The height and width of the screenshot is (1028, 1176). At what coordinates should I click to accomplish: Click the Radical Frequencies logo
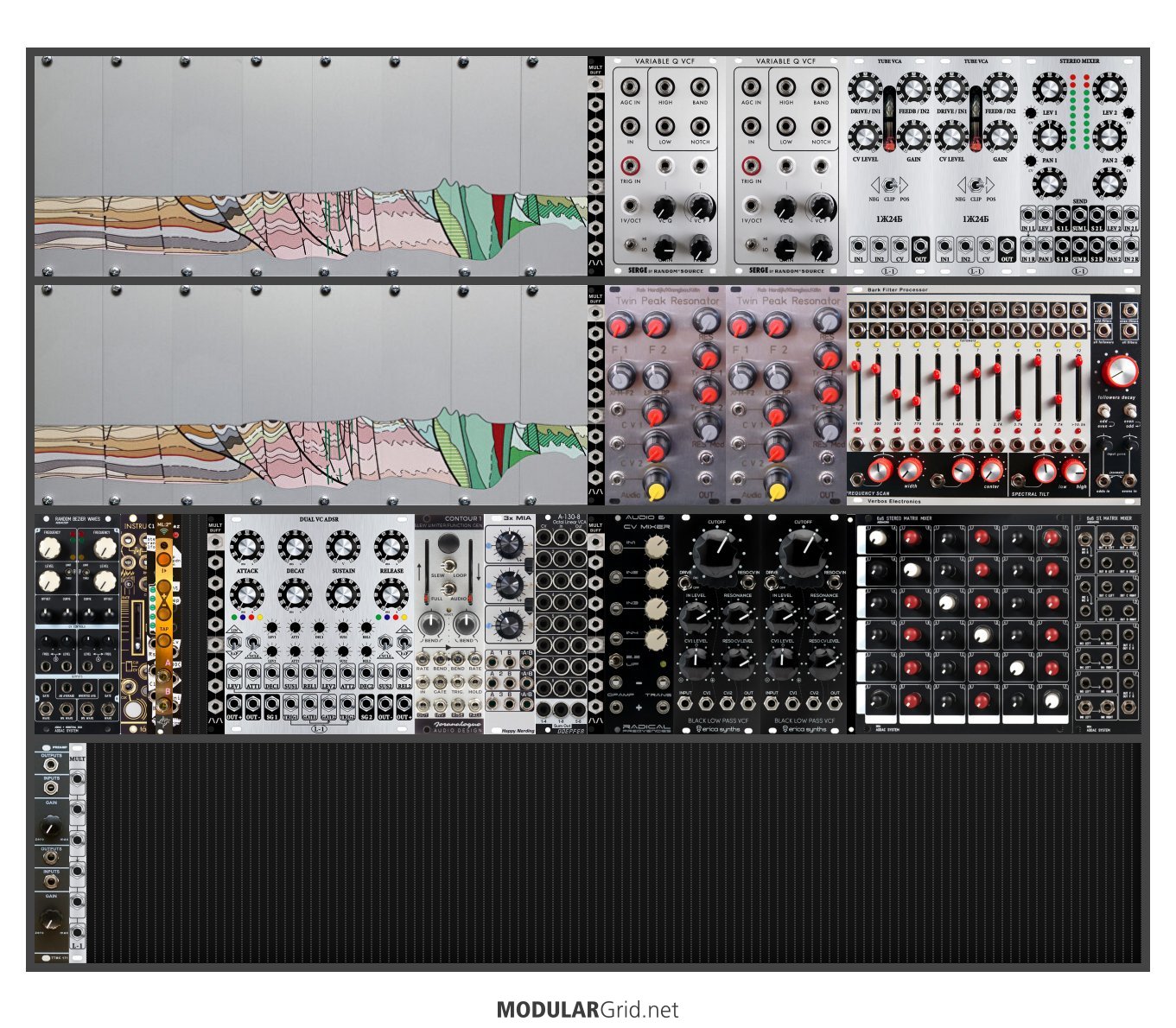(646, 727)
